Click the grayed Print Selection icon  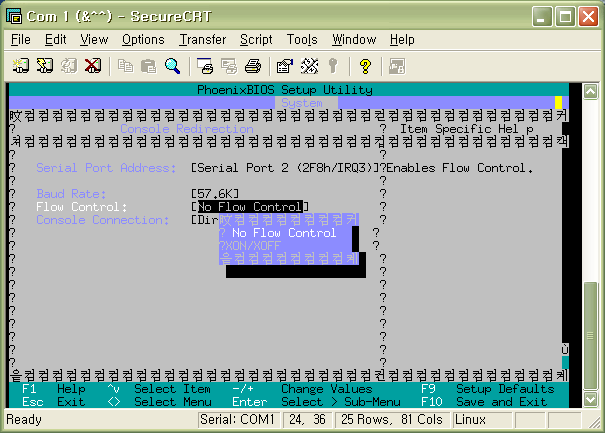(x=229, y=66)
